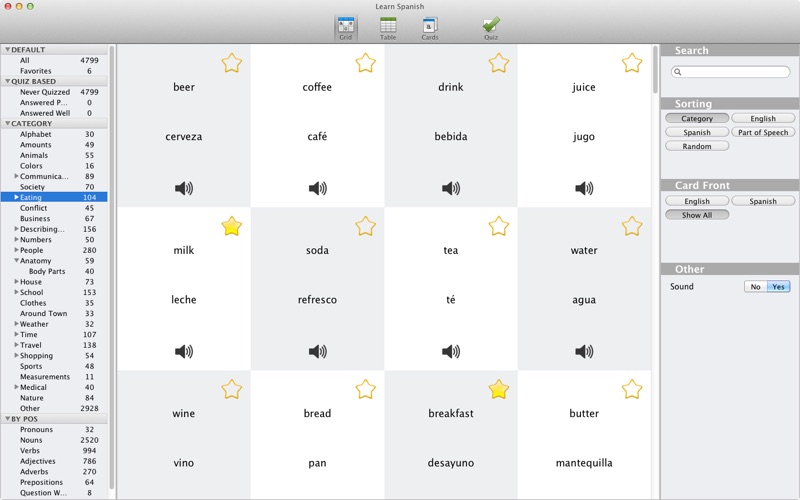Collapse the DEFAULT section
Screen dimensions: 800x500
7,49
